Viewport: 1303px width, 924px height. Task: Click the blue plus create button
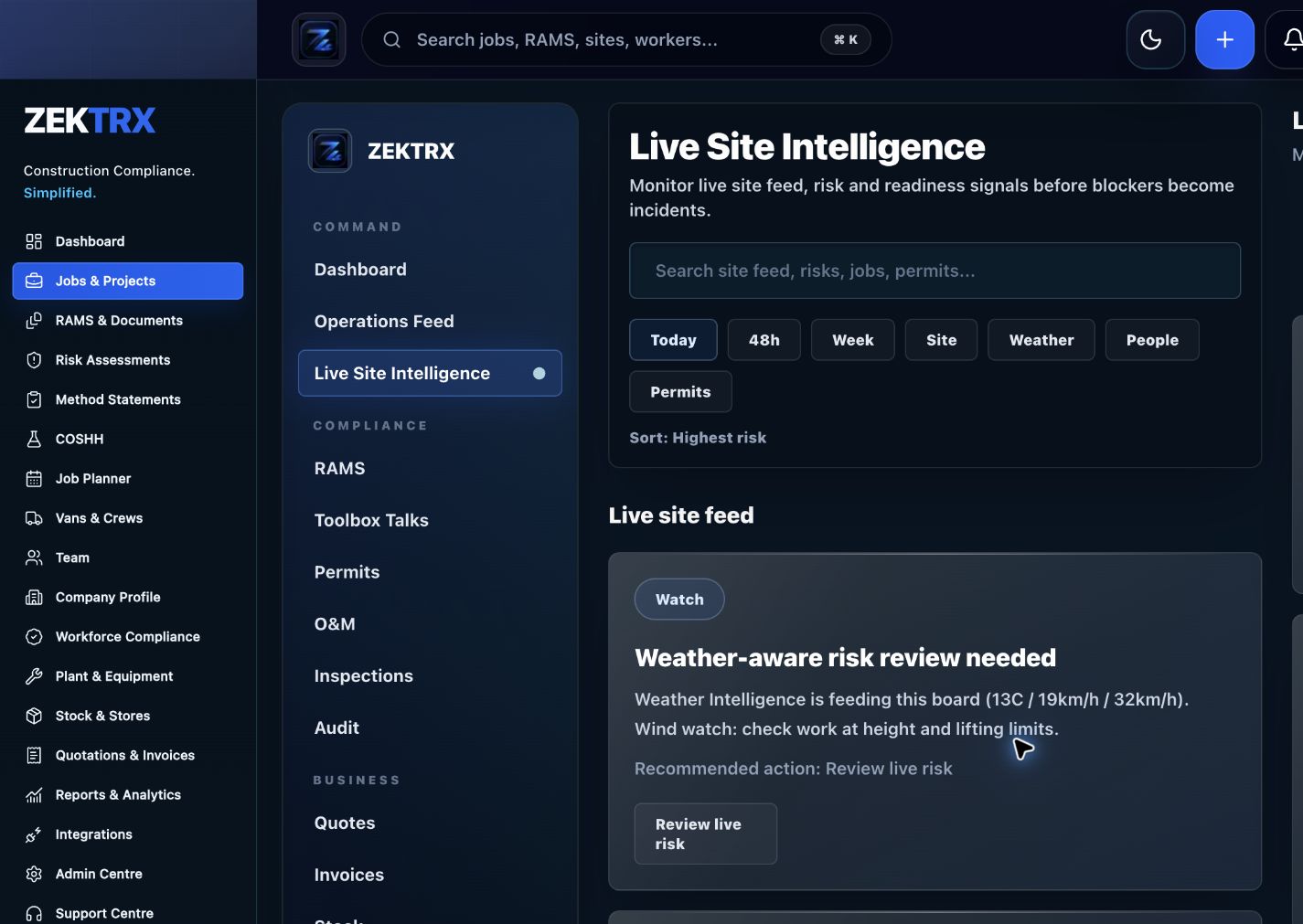coord(1224,39)
